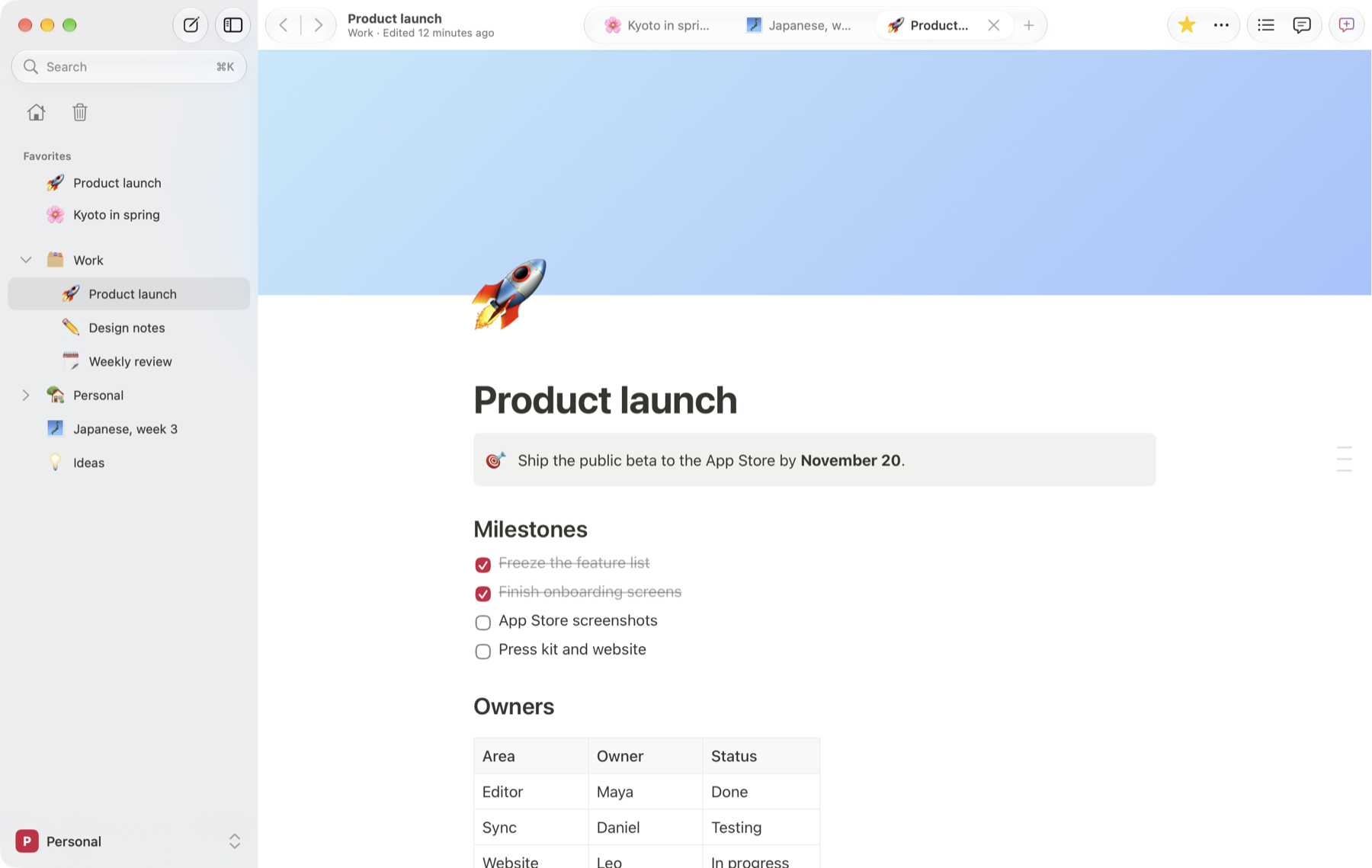Collapse the Work folder chevron

click(x=26, y=260)
